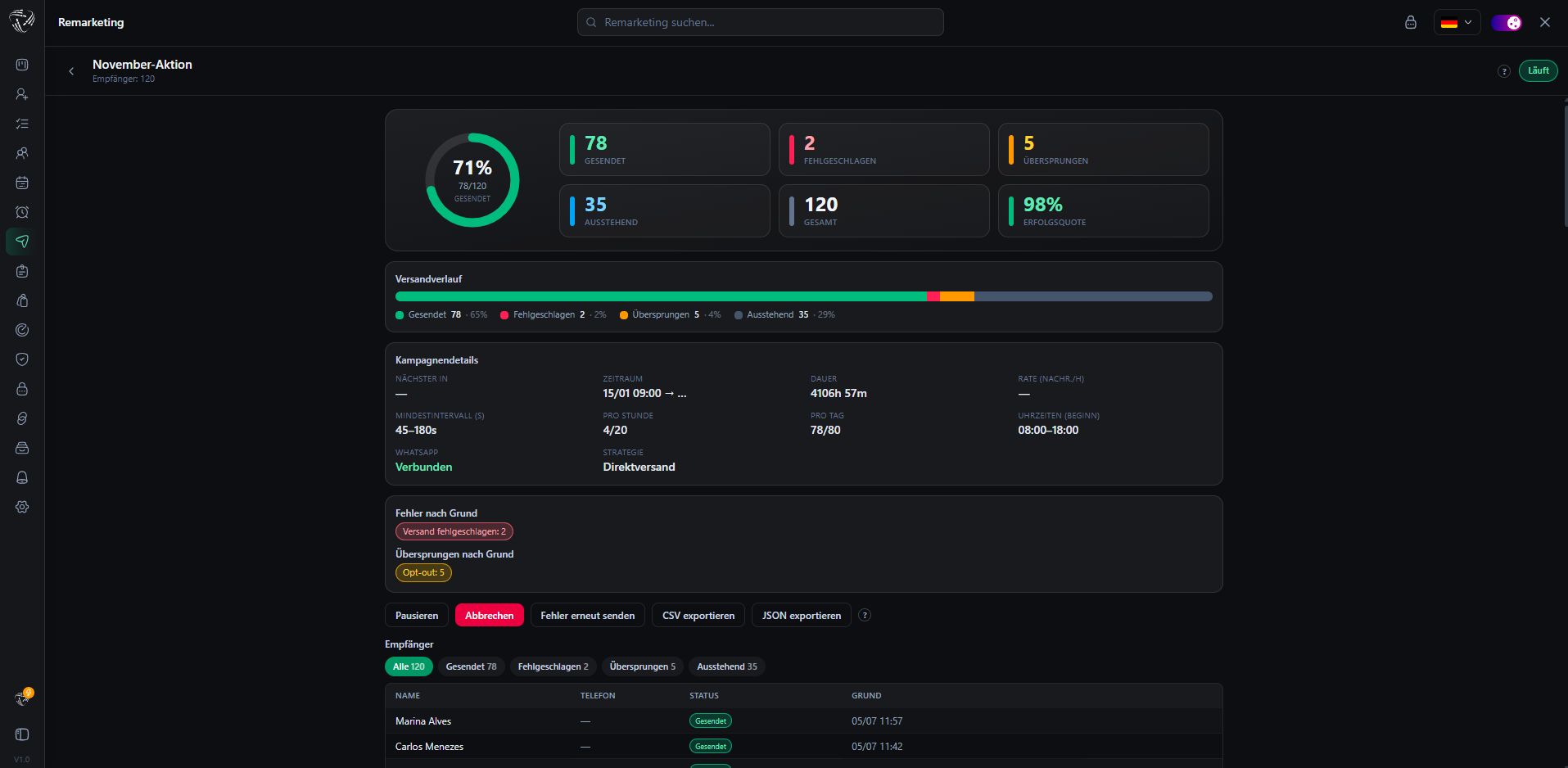Open the contacts group sidebar icon
1568x768 pixels.
point(22,153)
